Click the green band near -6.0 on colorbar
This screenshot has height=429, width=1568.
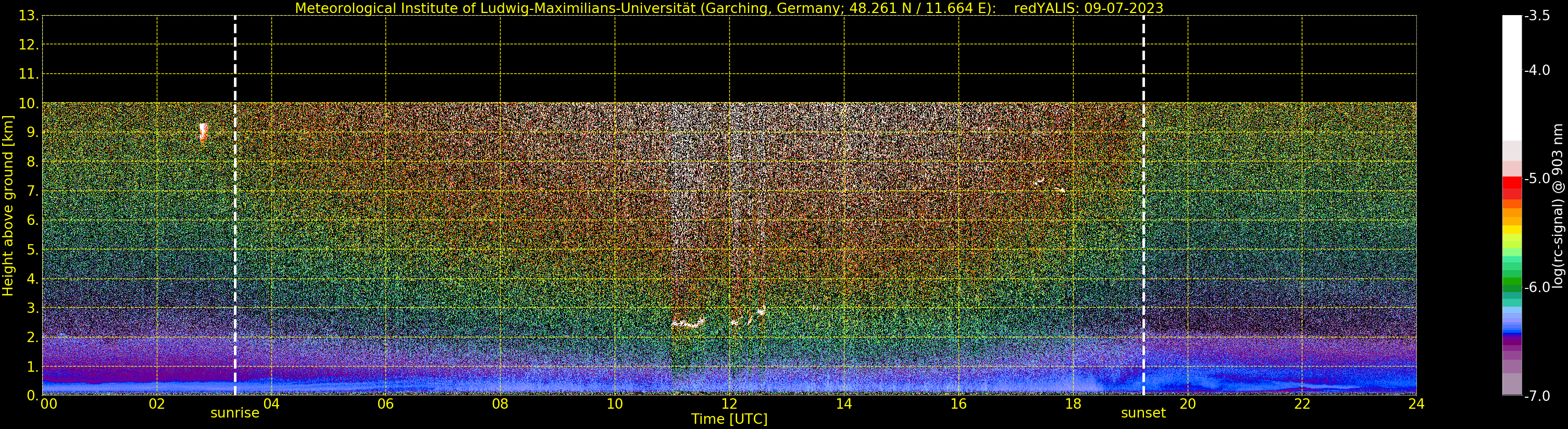1512,284
